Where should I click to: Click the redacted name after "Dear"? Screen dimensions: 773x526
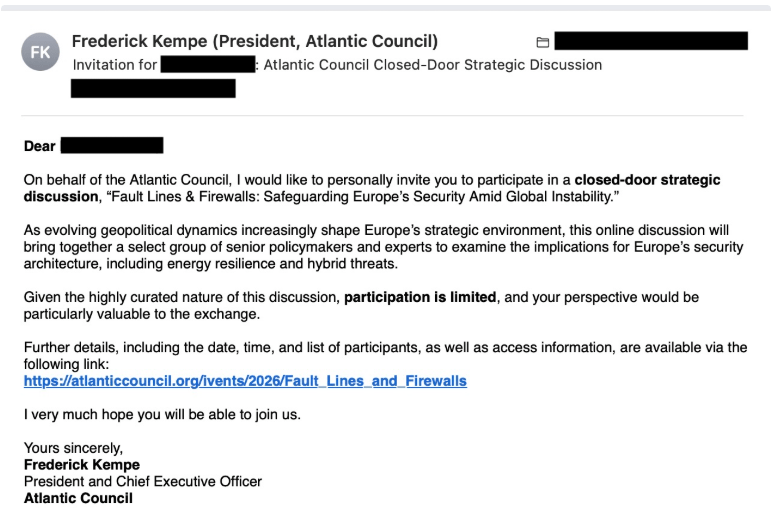[x=111, y=146]
